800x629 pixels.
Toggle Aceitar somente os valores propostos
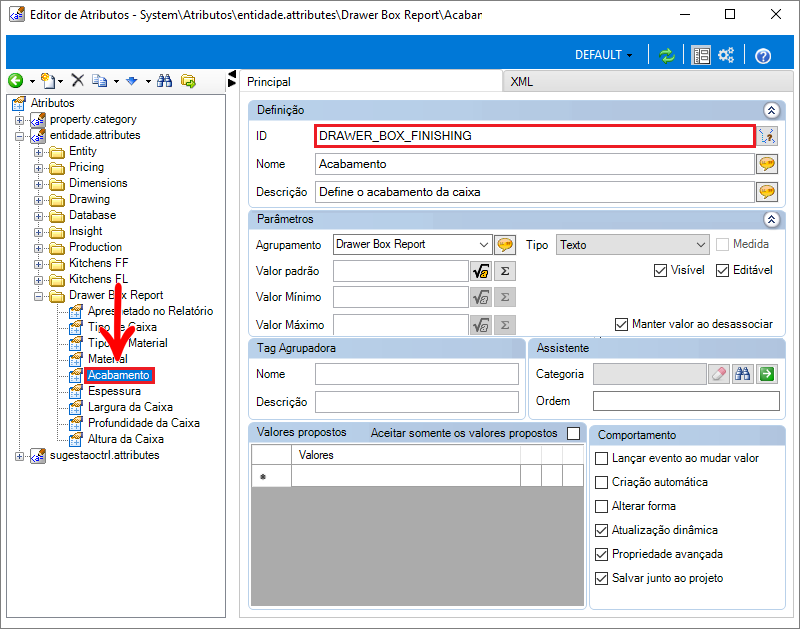(573, 434)
